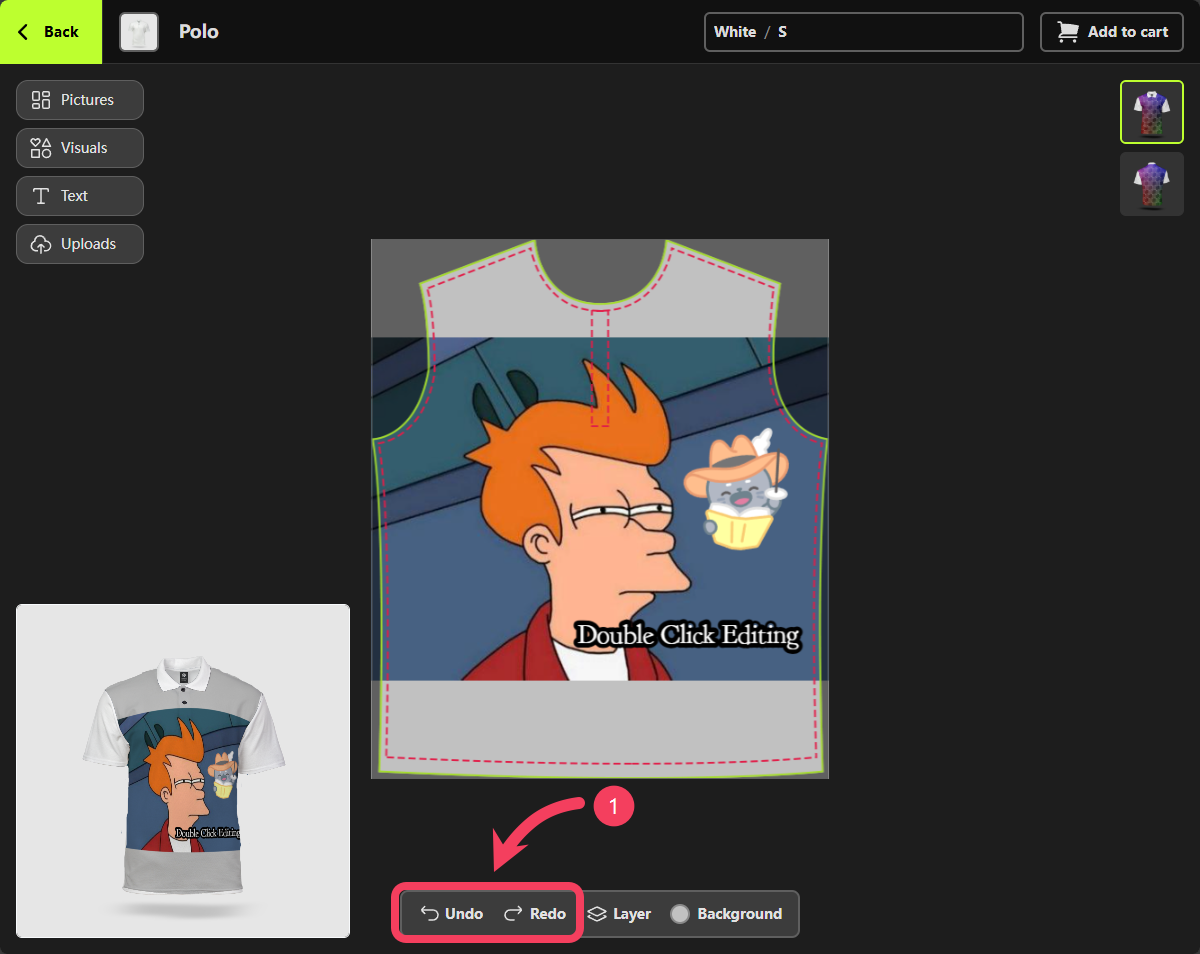Open the Uploads panel

pos(80,244)
